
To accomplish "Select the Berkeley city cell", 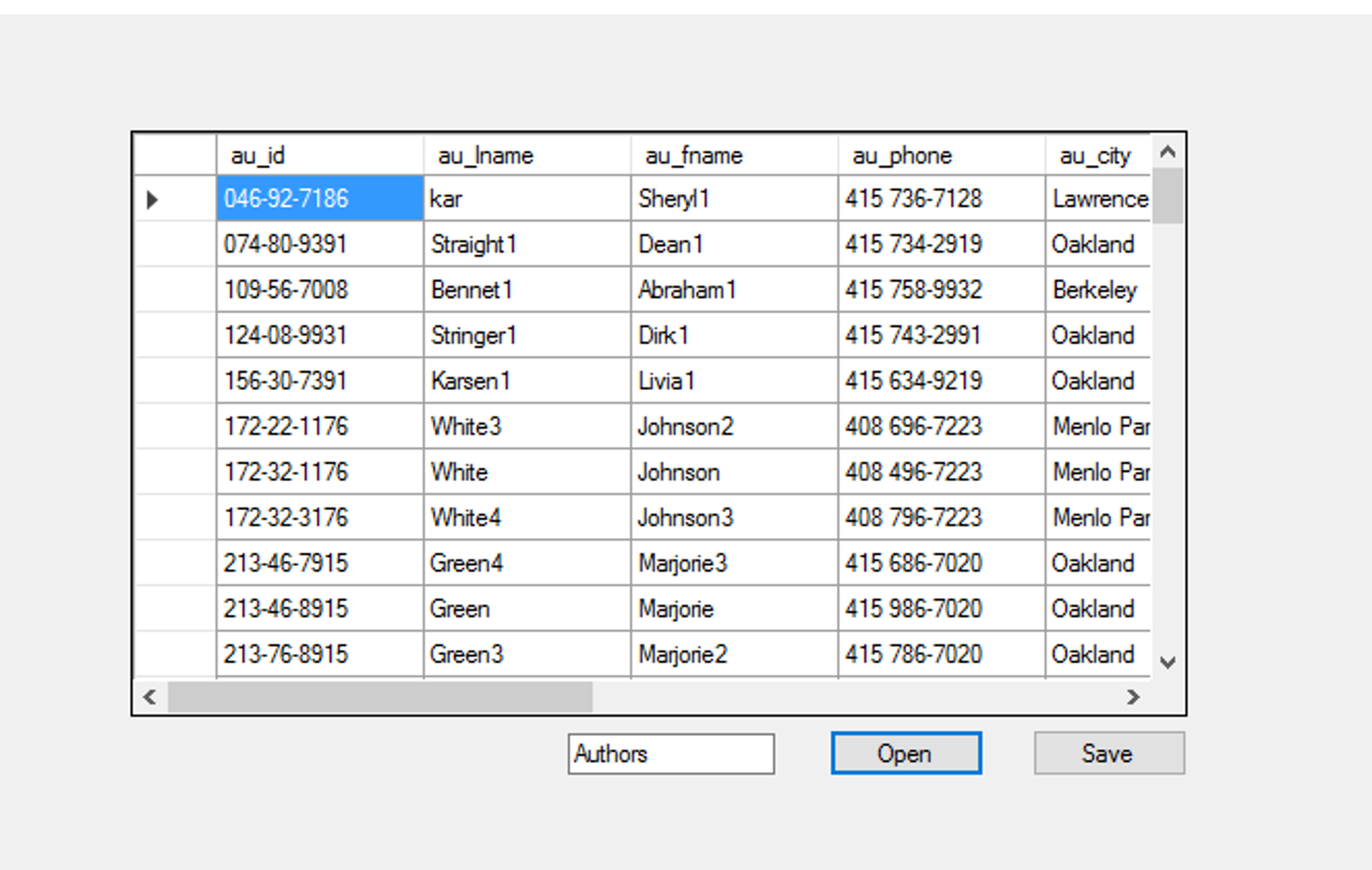I will pyautogui.click(x=1097, y=290).
